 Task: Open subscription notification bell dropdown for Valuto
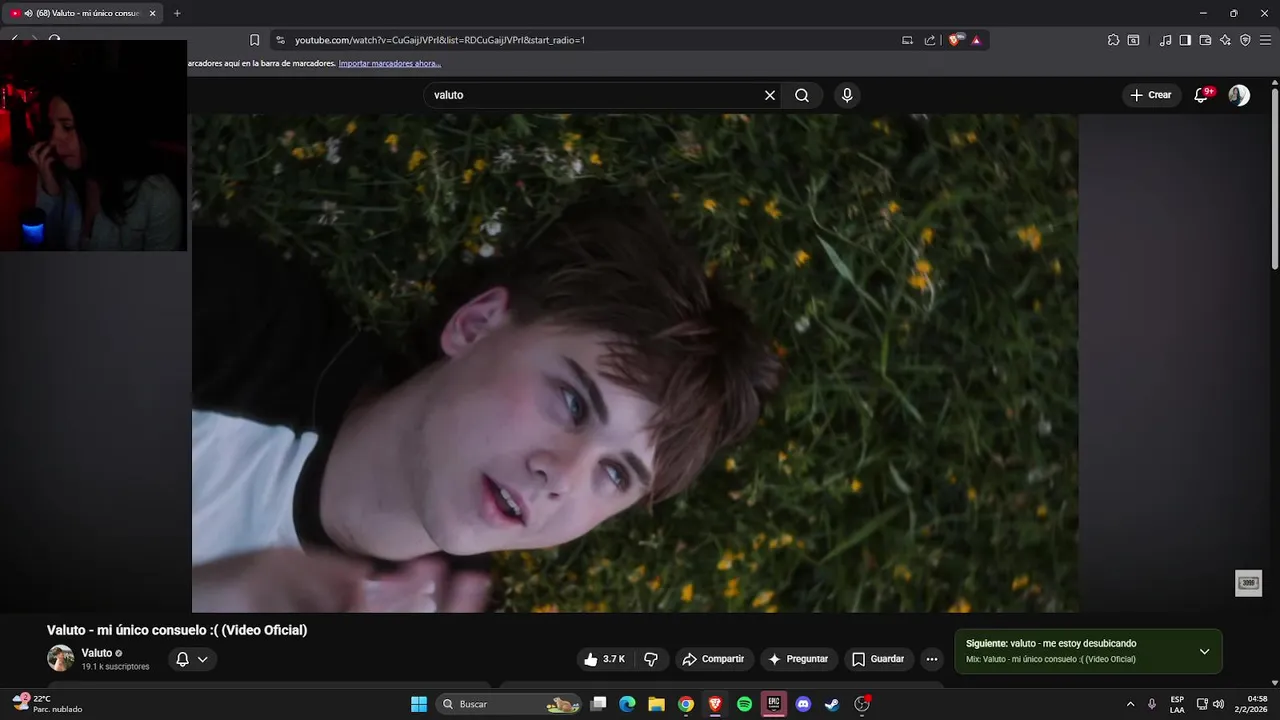click(192, 659)
